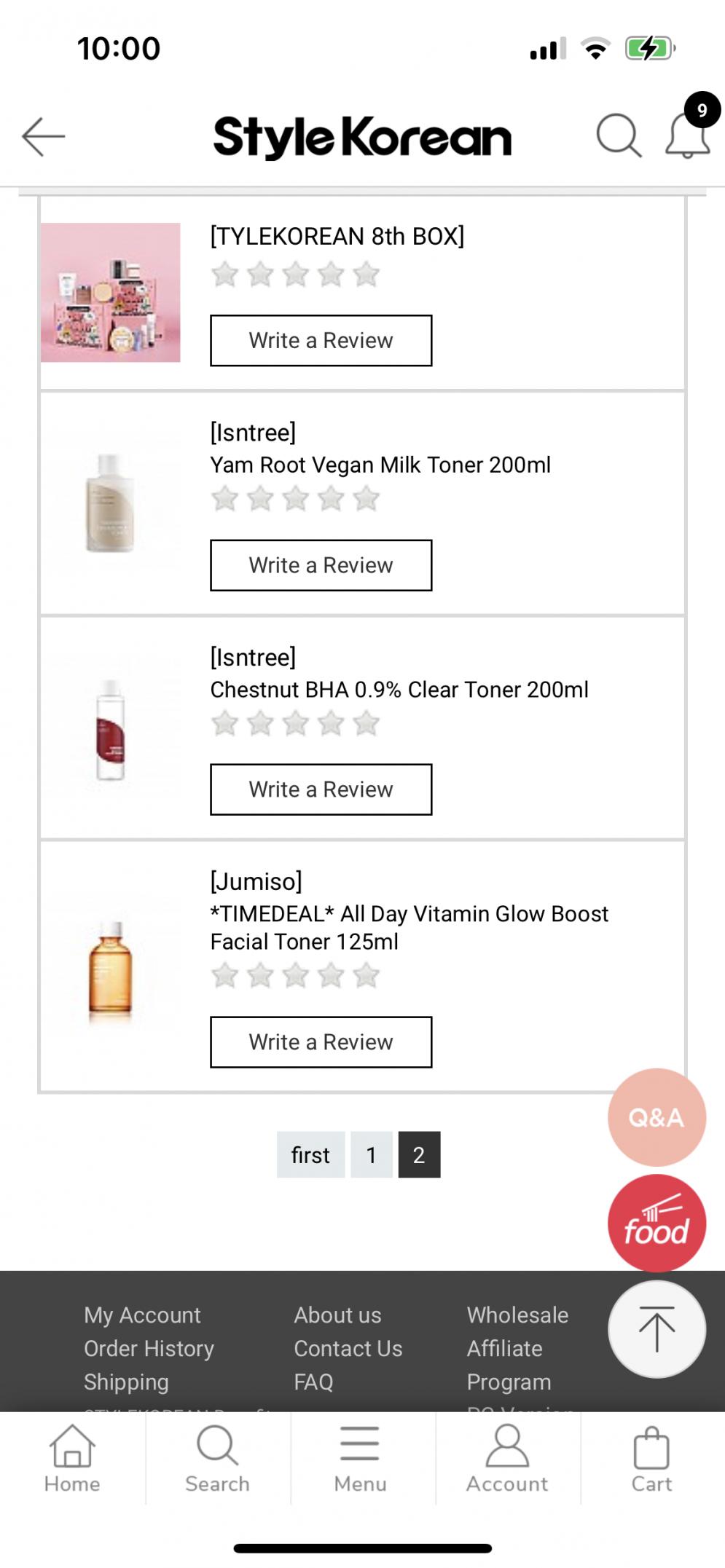Open Order History footer link

tap(149, 1349)
